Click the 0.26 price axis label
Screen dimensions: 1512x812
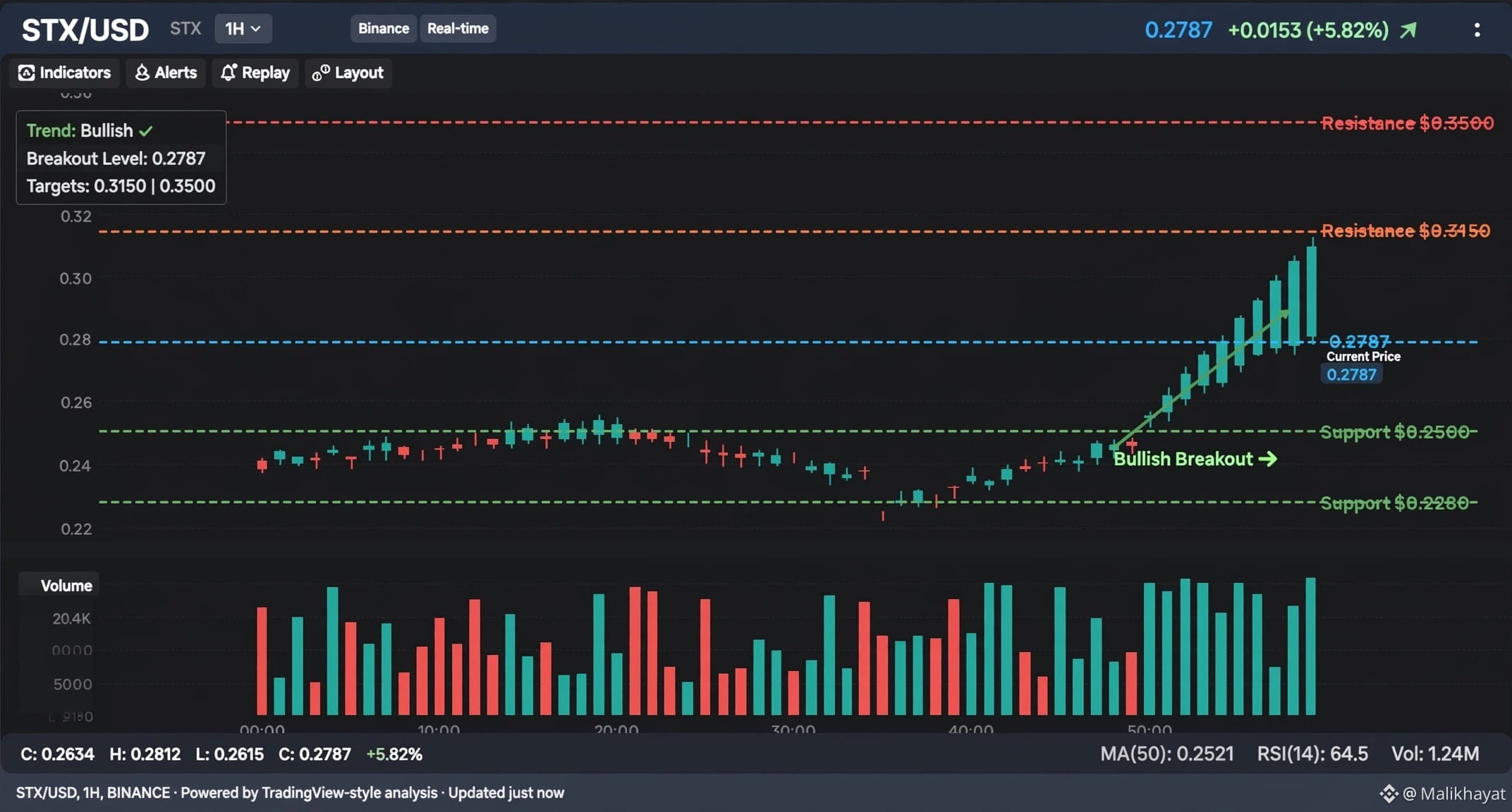(x=75, y=402)
